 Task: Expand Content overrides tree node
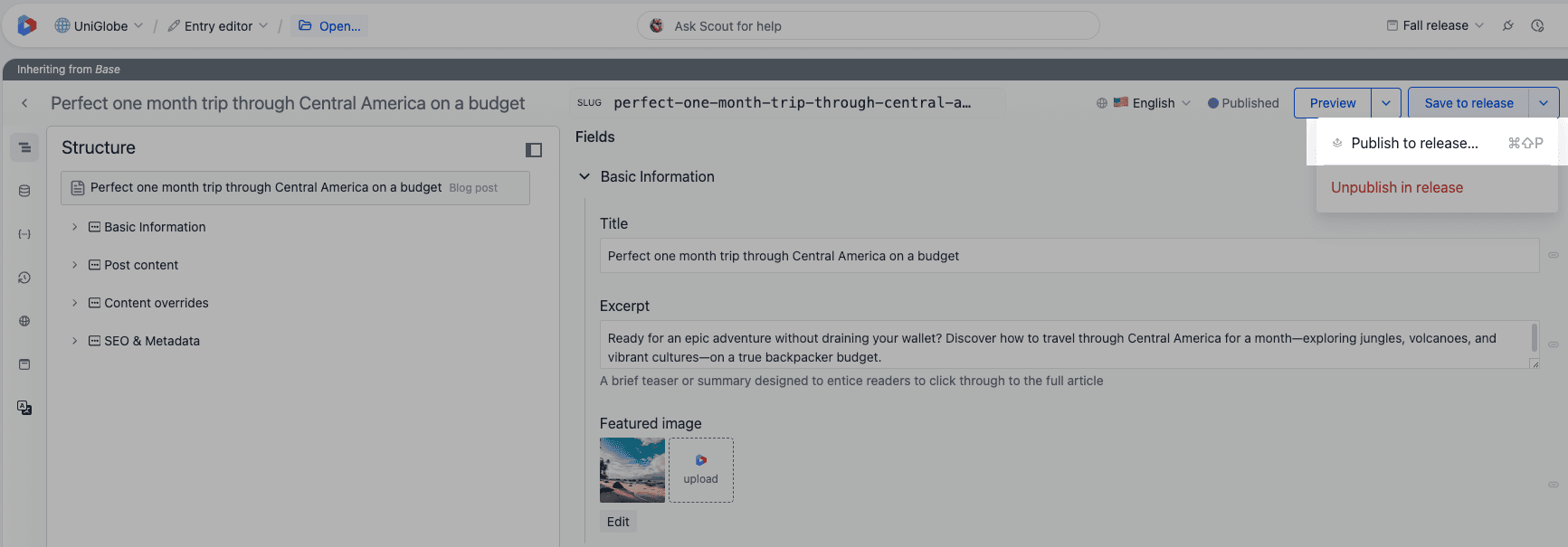tap(74, 303)
